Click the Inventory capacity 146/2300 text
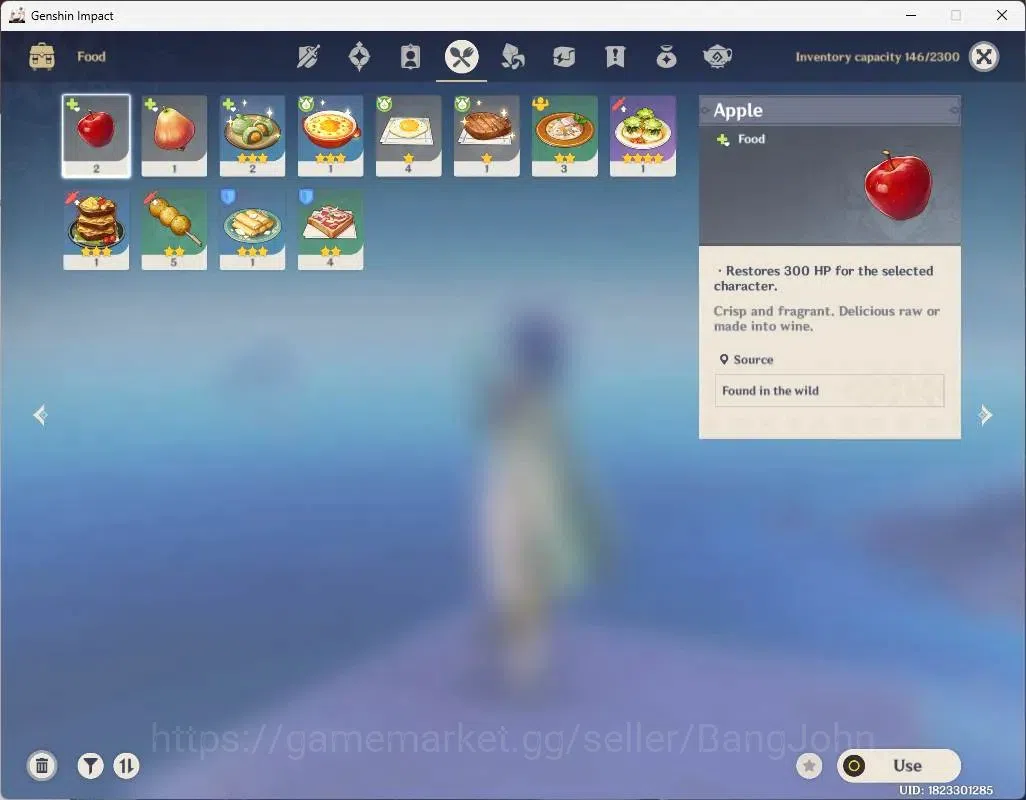The height and width of the screenshot is (800, 1026). point(877,57)
